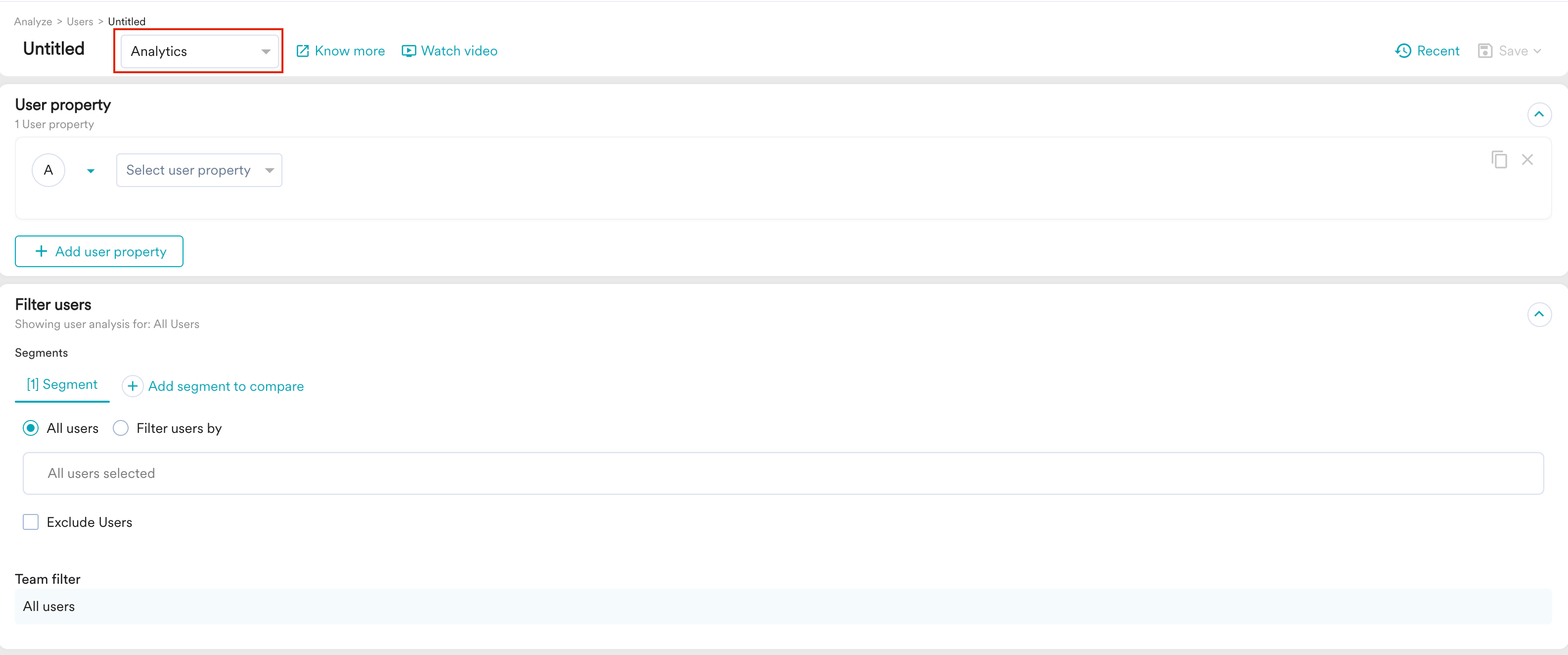Open the Select user property dropdown
The image size is (1568, 655).
199,171
